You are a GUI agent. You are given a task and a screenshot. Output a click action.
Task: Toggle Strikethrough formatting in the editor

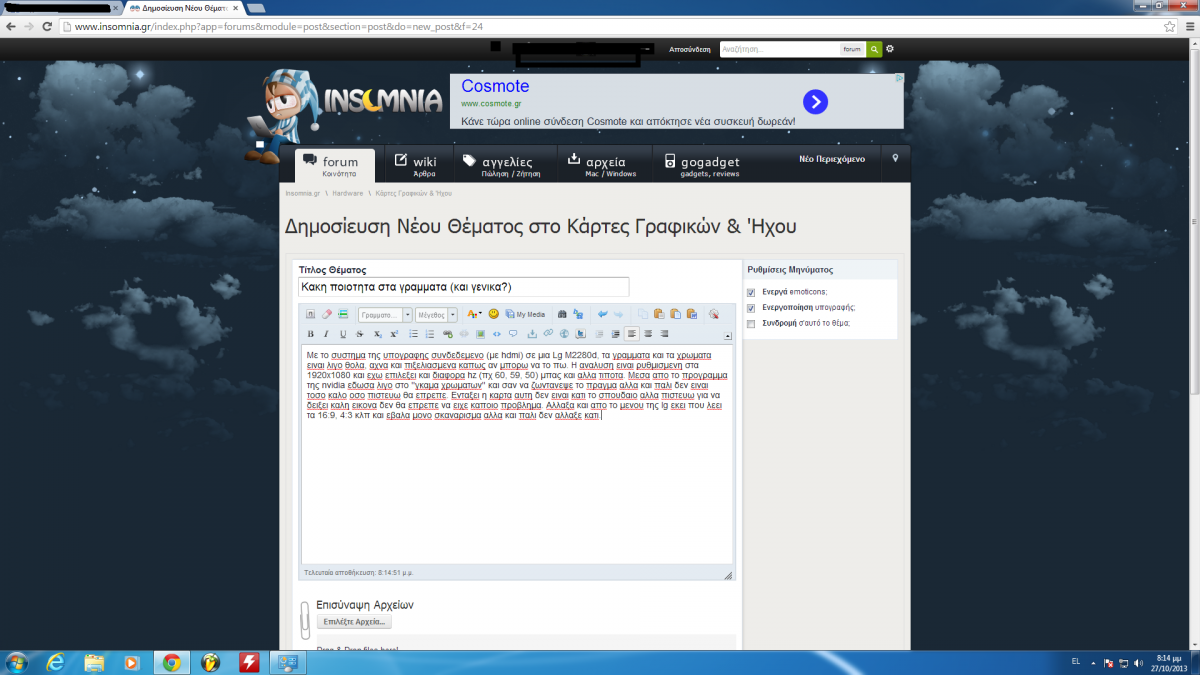coord(359,333)
